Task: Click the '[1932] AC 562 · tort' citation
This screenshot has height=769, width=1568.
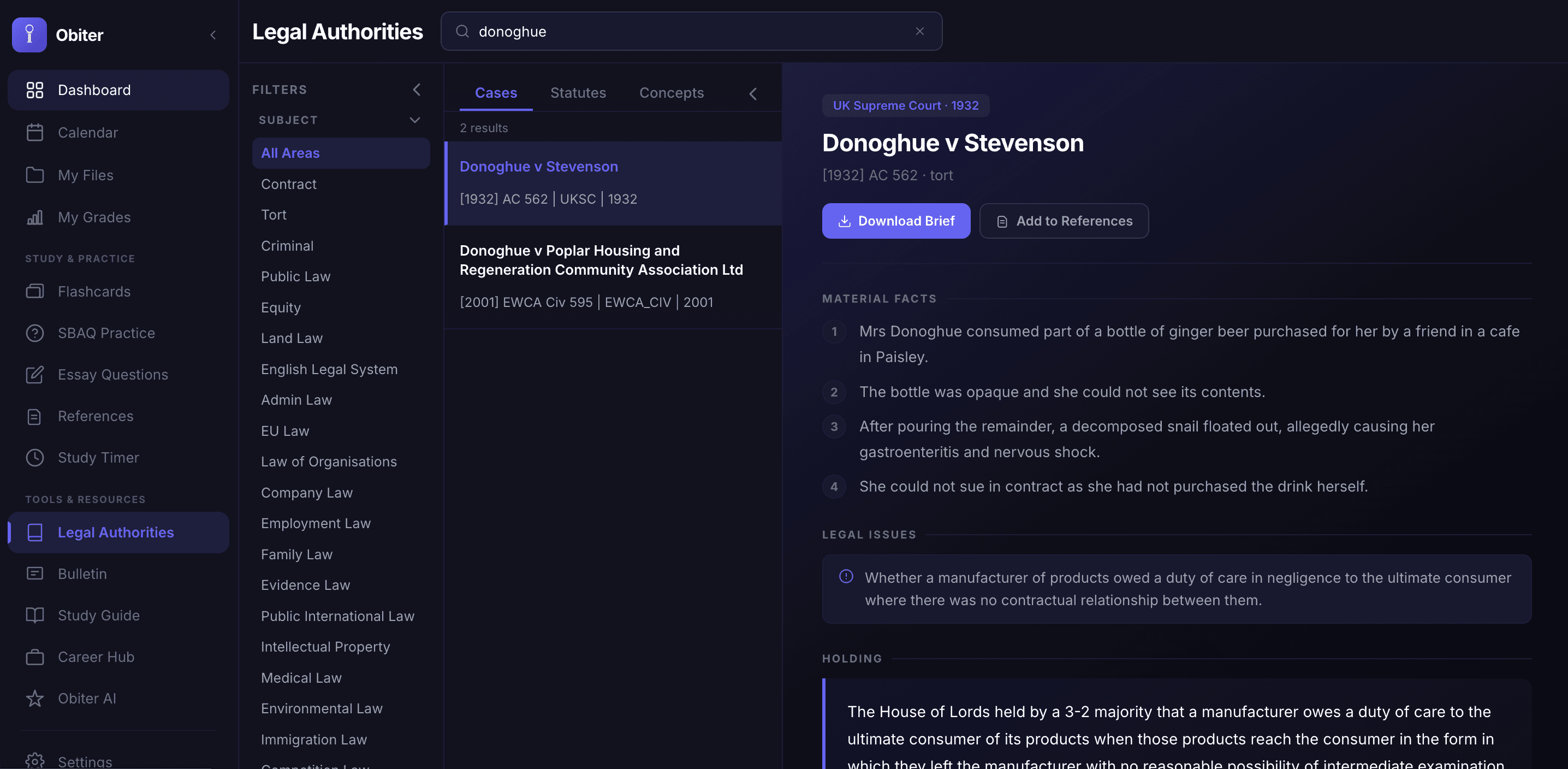Action: point(888,175)
